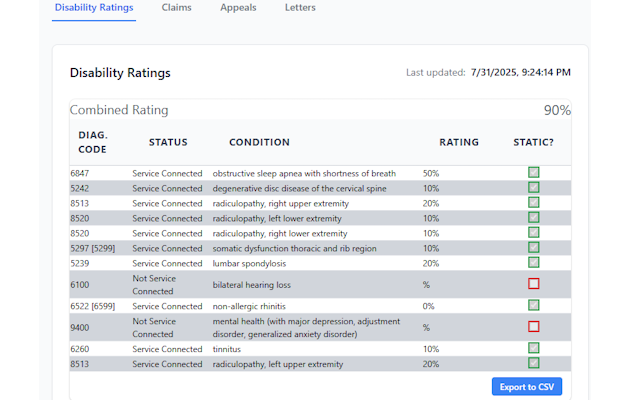Toggle static checkbox for radiculopathy, left upper extremity
Image resolution: width=640 pixels, height=400 pixels.
[533, 363]
